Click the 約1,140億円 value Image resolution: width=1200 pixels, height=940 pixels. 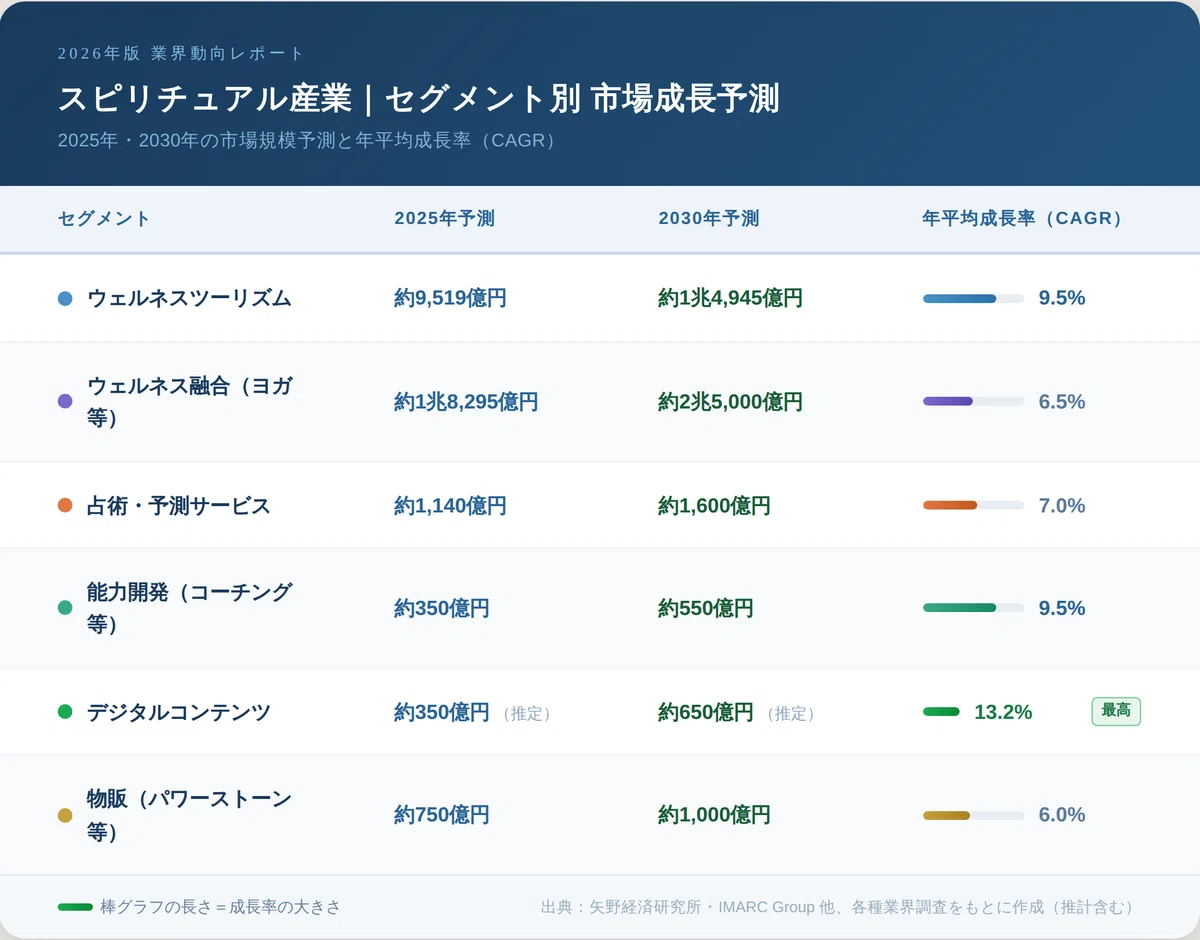[450, 505]
